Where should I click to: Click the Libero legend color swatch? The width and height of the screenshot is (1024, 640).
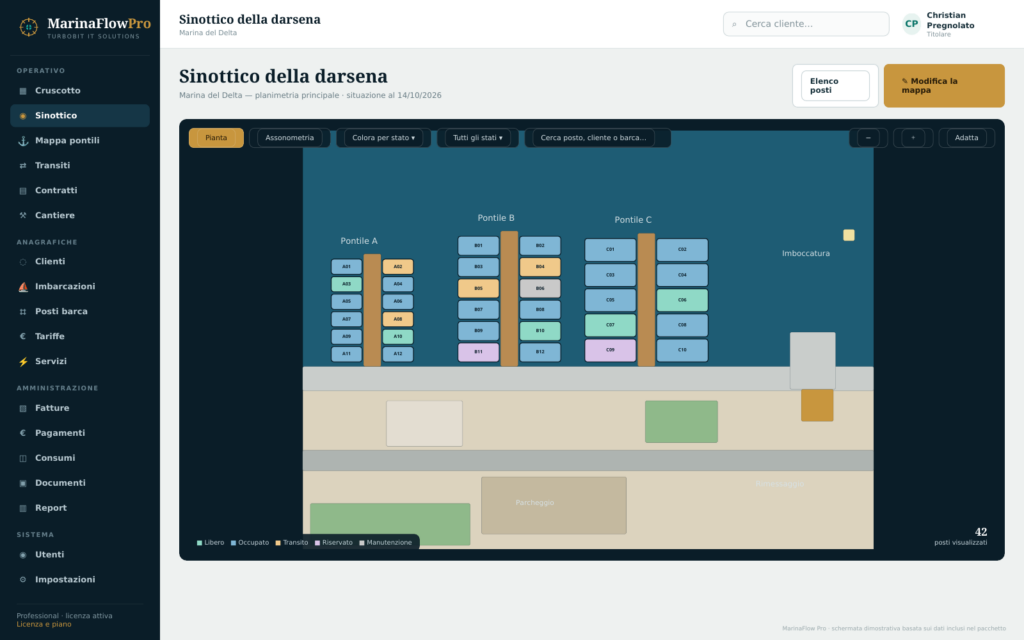coord(199,543)
